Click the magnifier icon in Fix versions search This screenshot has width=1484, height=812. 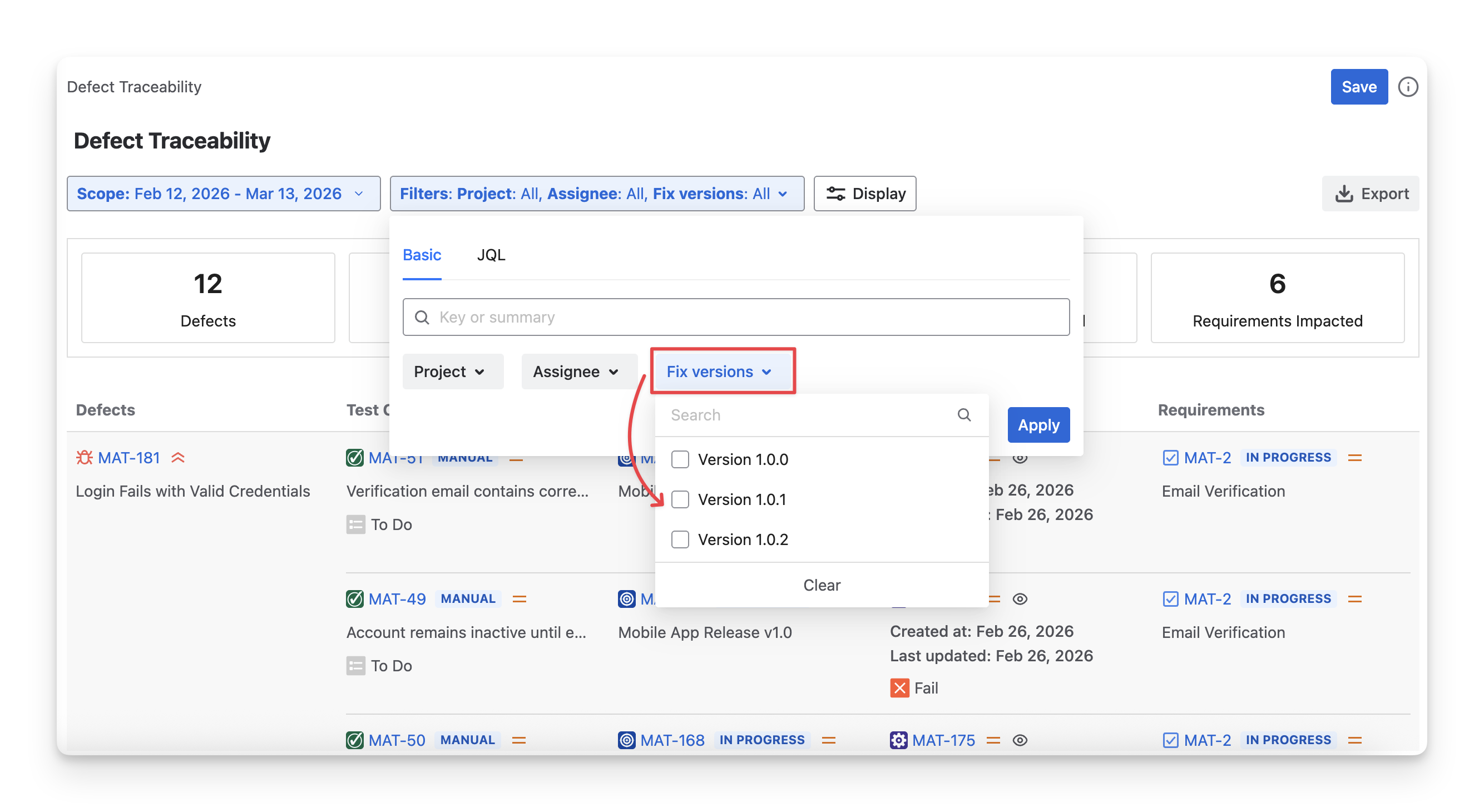tap(964, 415)
